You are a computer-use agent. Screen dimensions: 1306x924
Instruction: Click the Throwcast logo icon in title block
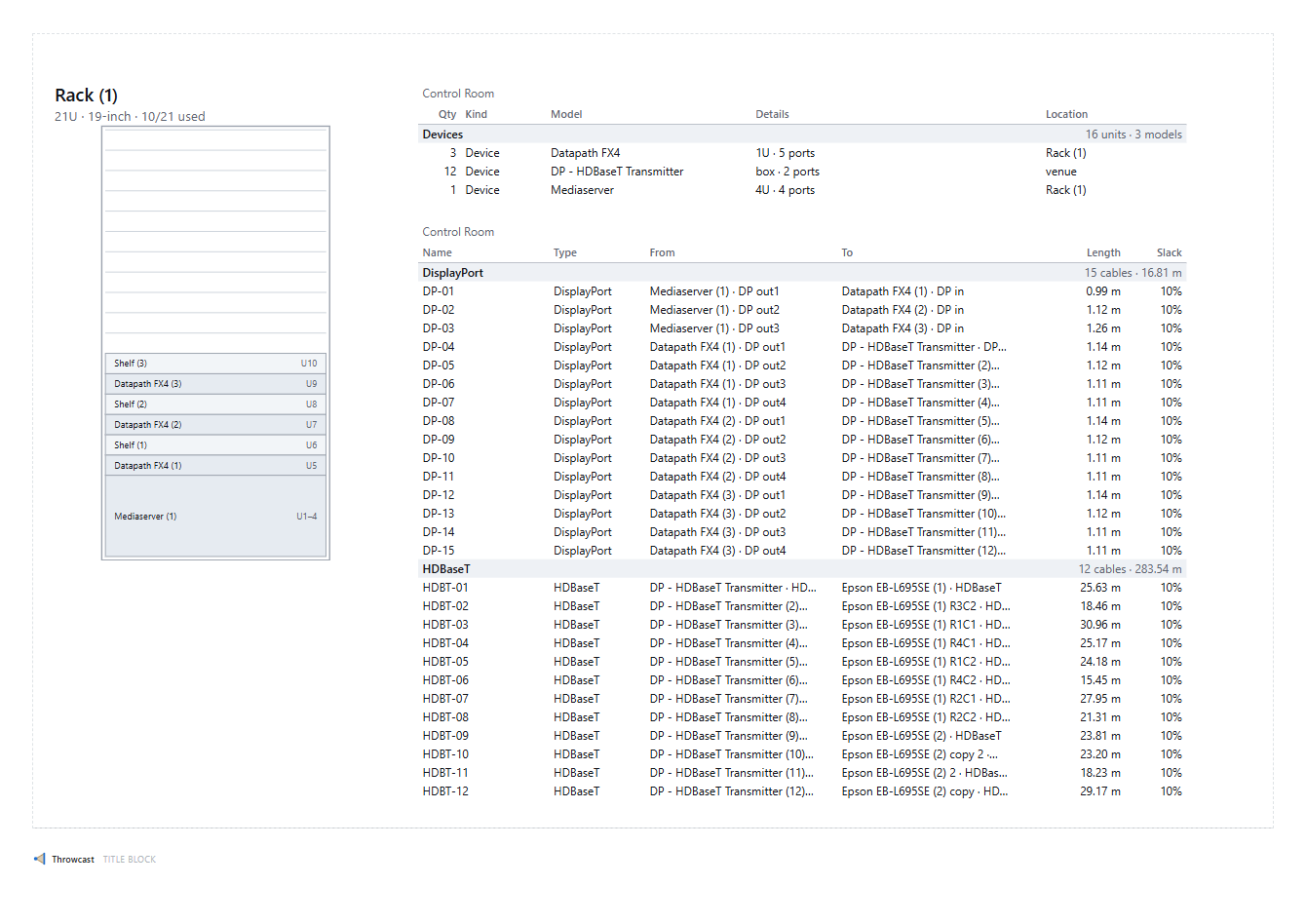tap(40, 859)
